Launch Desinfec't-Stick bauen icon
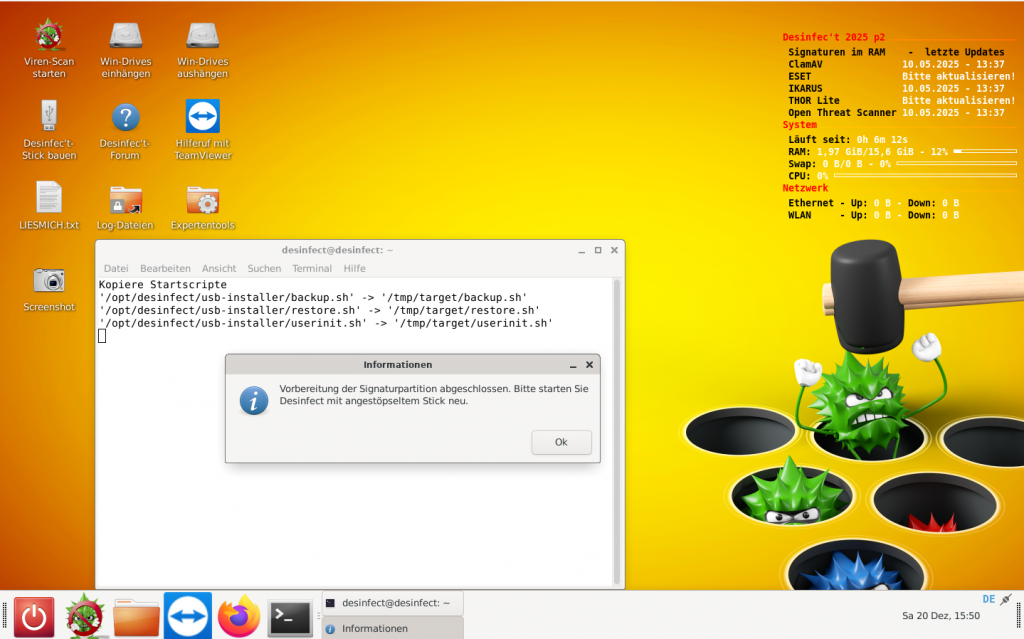The width and height of the screenshot is (1024, 639). tap(48, 118)
